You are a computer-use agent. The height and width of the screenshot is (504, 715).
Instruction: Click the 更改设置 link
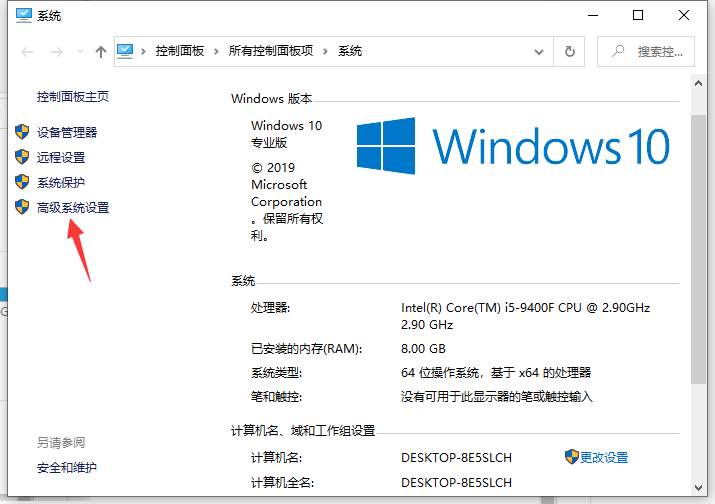pyautogui.click(x=604, y=457)
